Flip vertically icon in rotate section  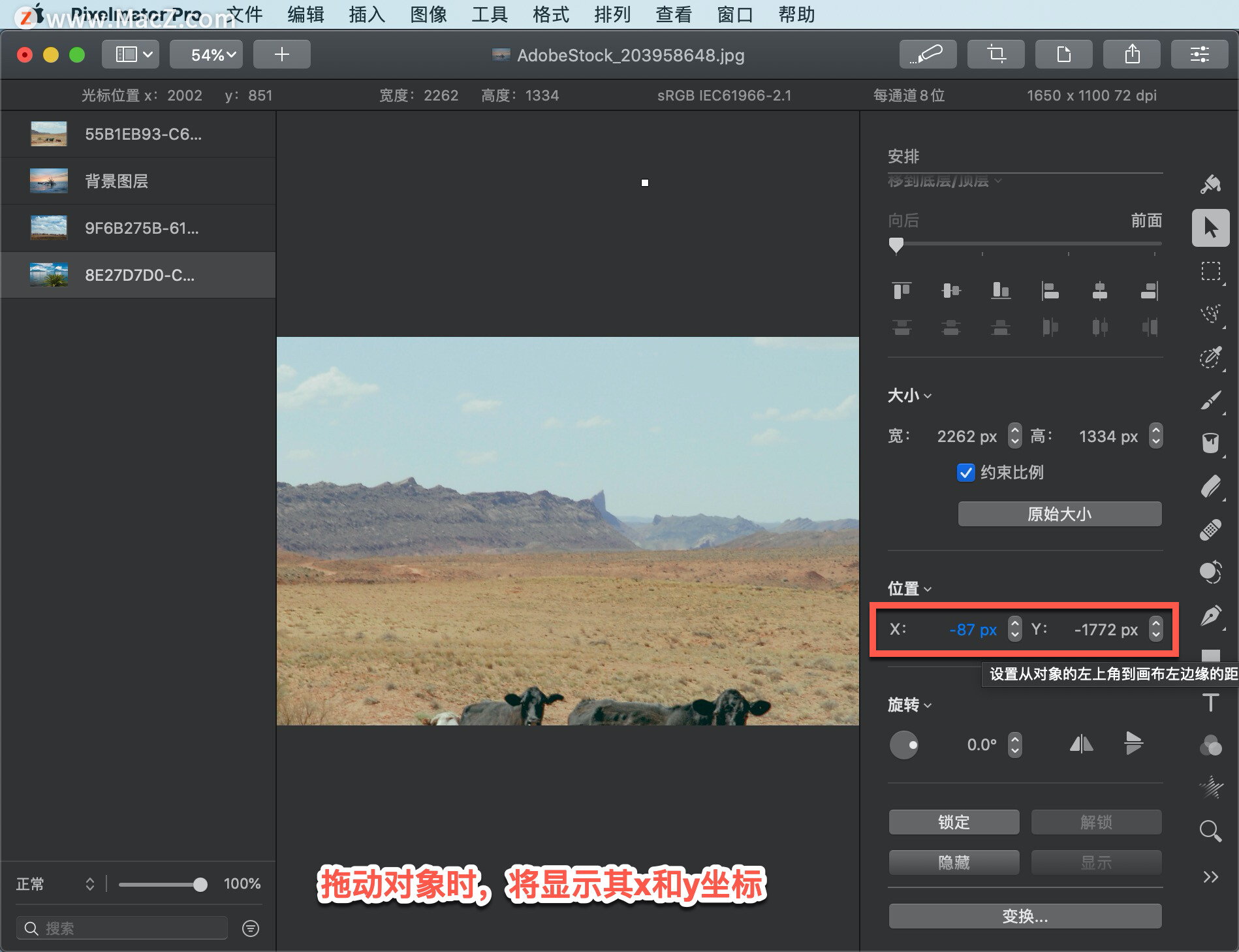point(1134,744)
